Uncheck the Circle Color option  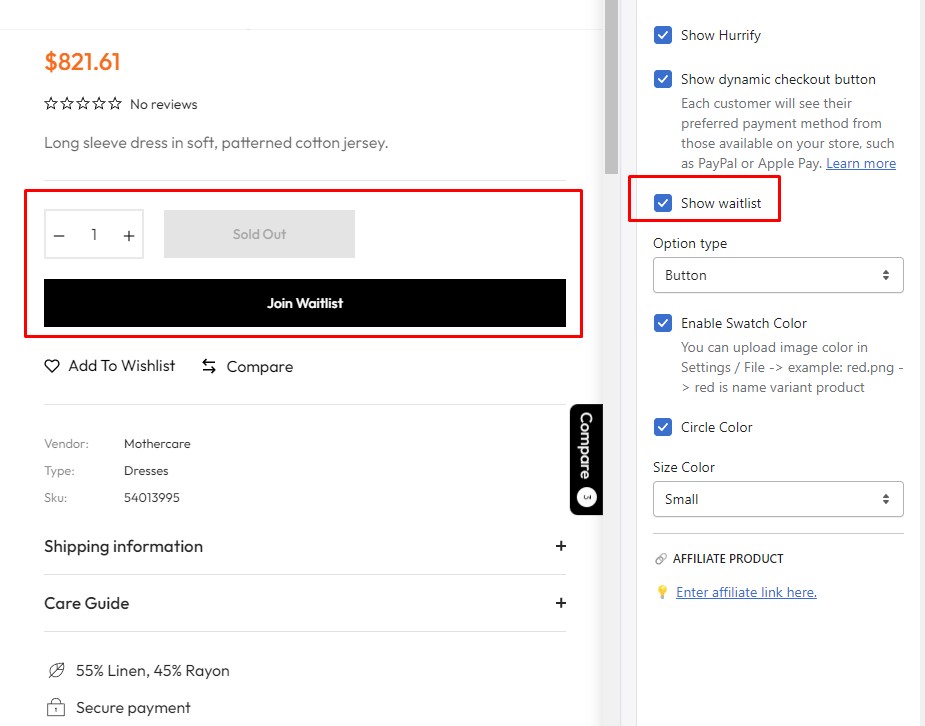coord(662,427)
